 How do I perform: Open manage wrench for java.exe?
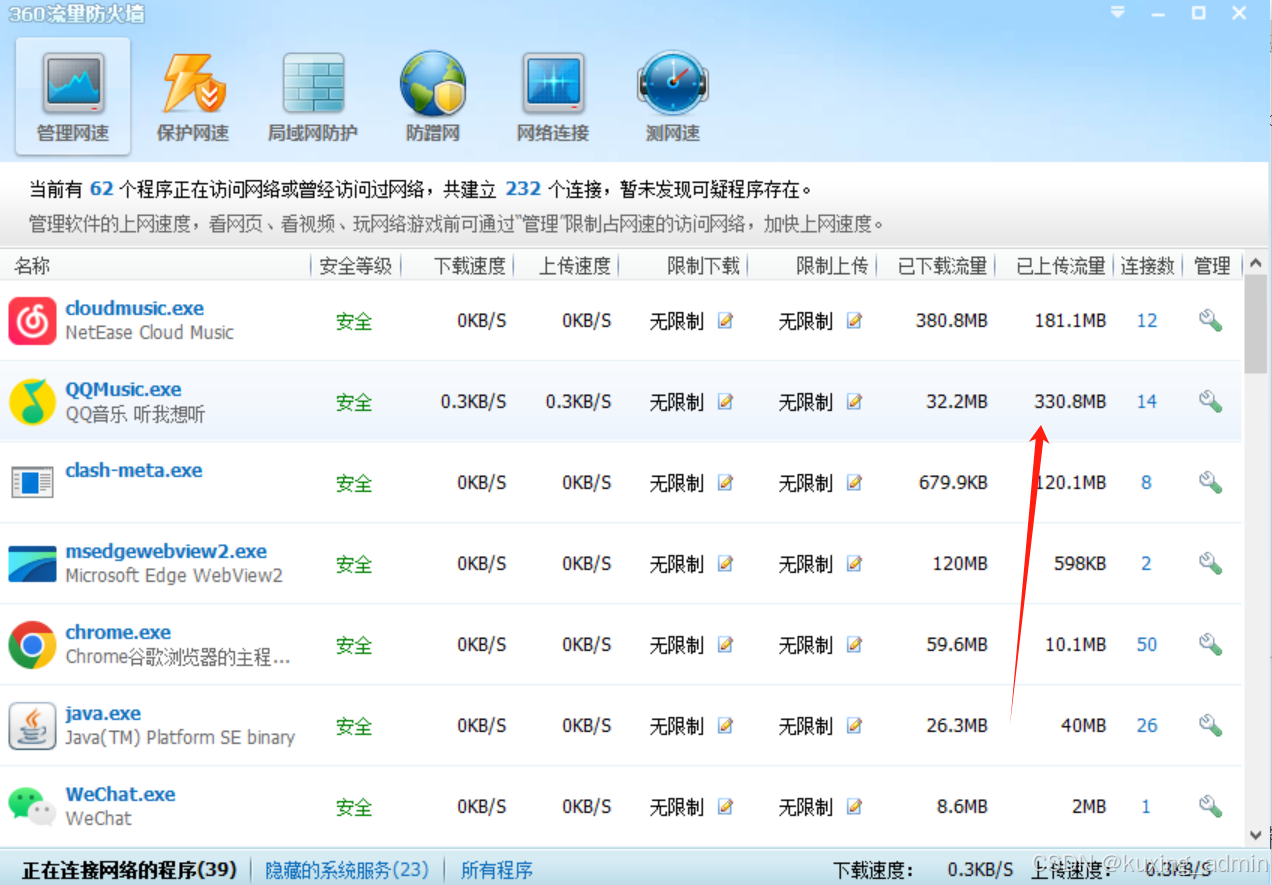pyautogui.click(x=1210, y=726)
